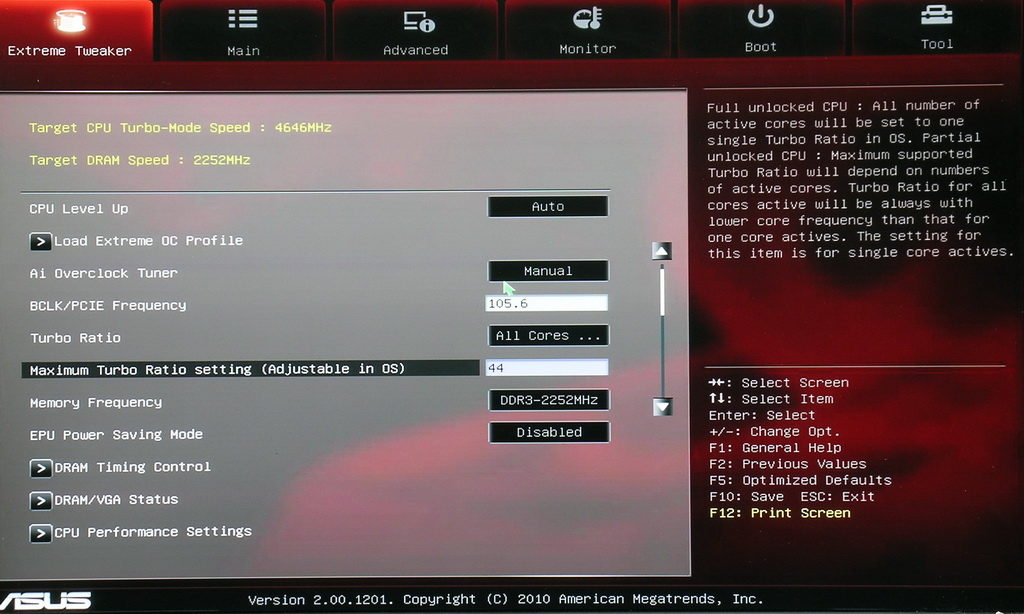Click the F10: Save hint

click(746, 496)
